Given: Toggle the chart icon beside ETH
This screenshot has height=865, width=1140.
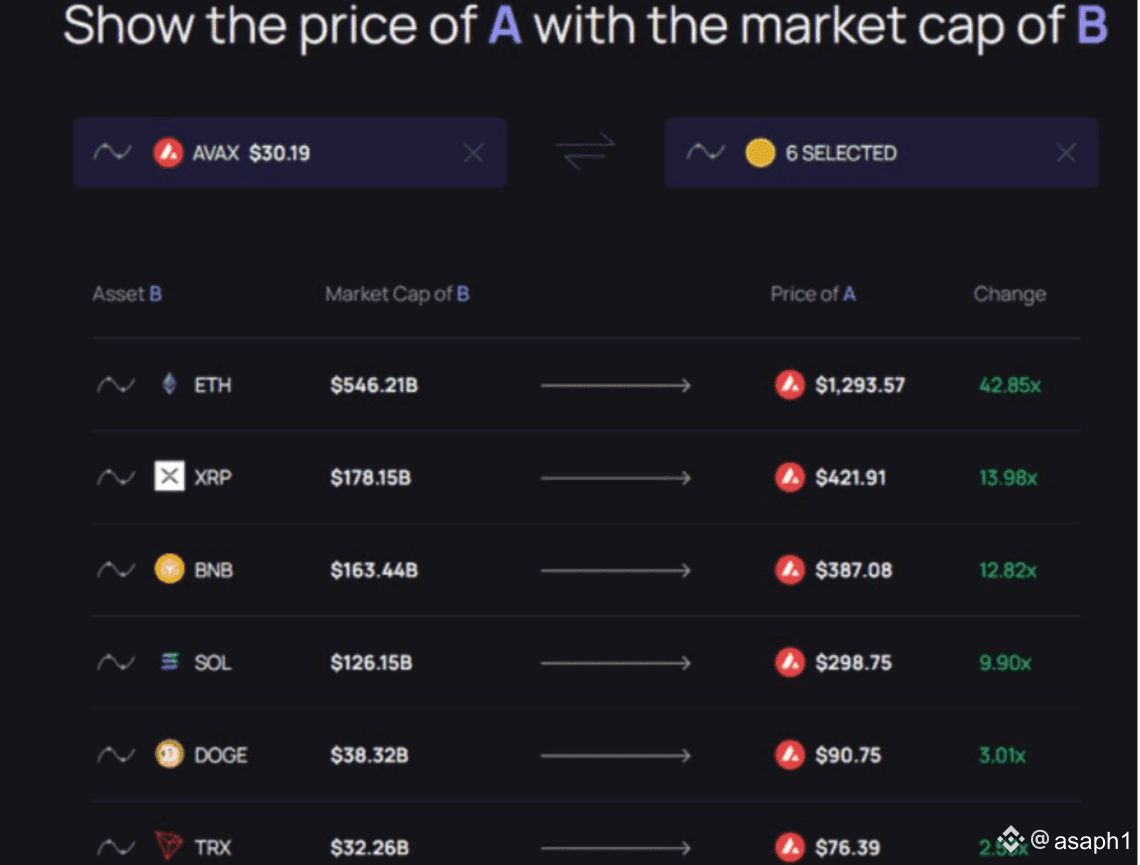Looking at the screenshot, I should [115, 385].
